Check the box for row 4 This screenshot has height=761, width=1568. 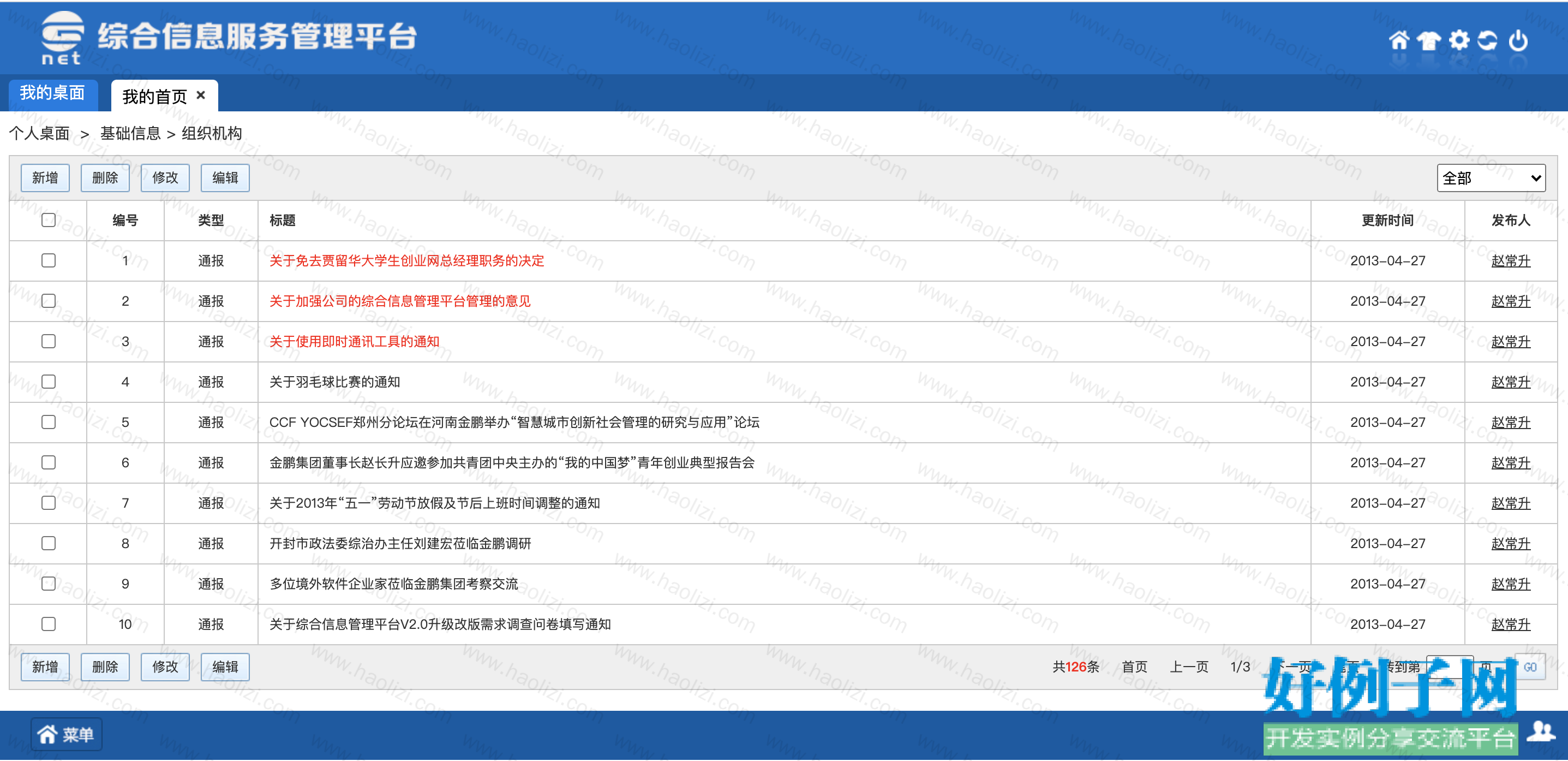click(49, 382)
